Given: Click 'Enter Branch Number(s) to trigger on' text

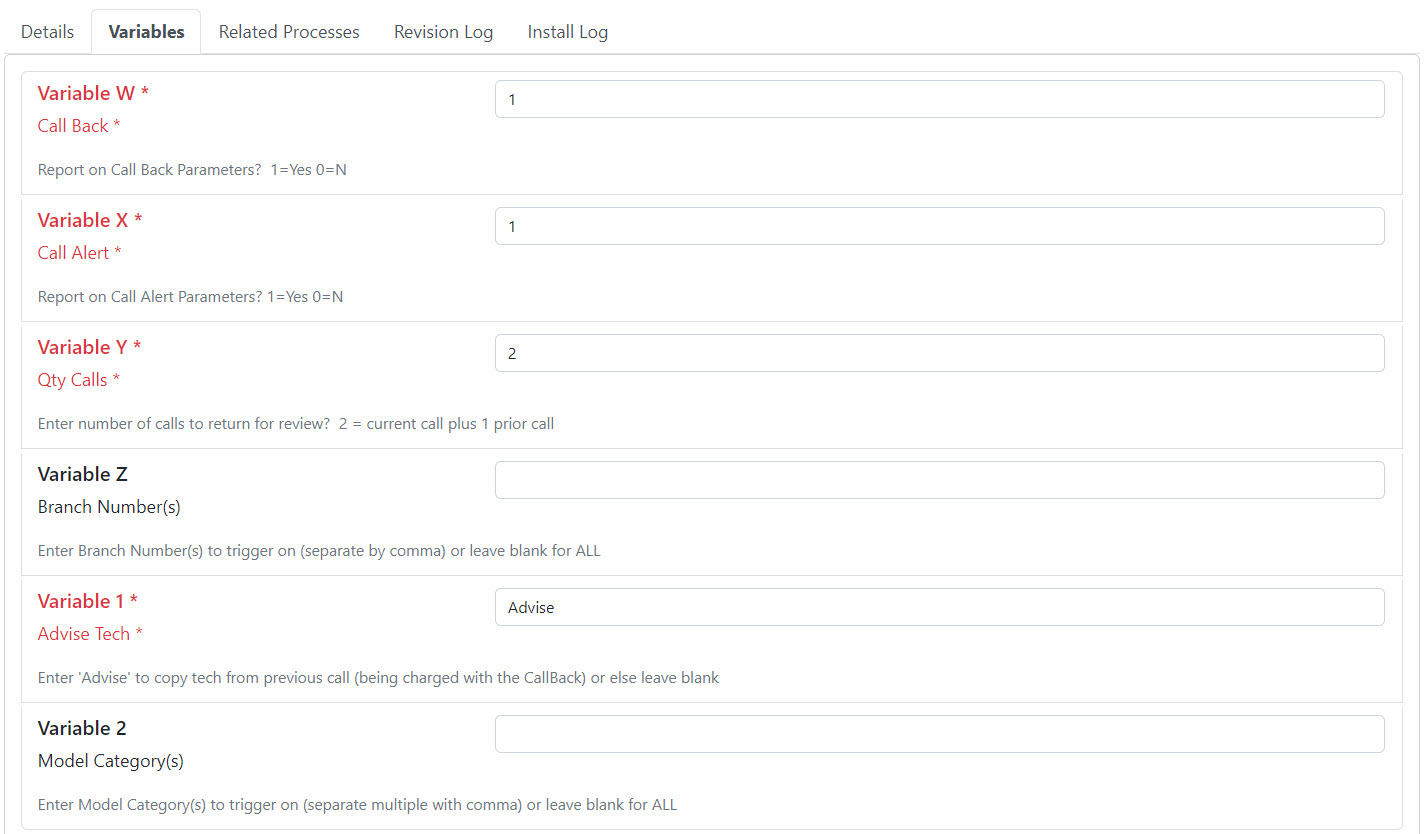Looking at the screenshot, I should [319, 551].
